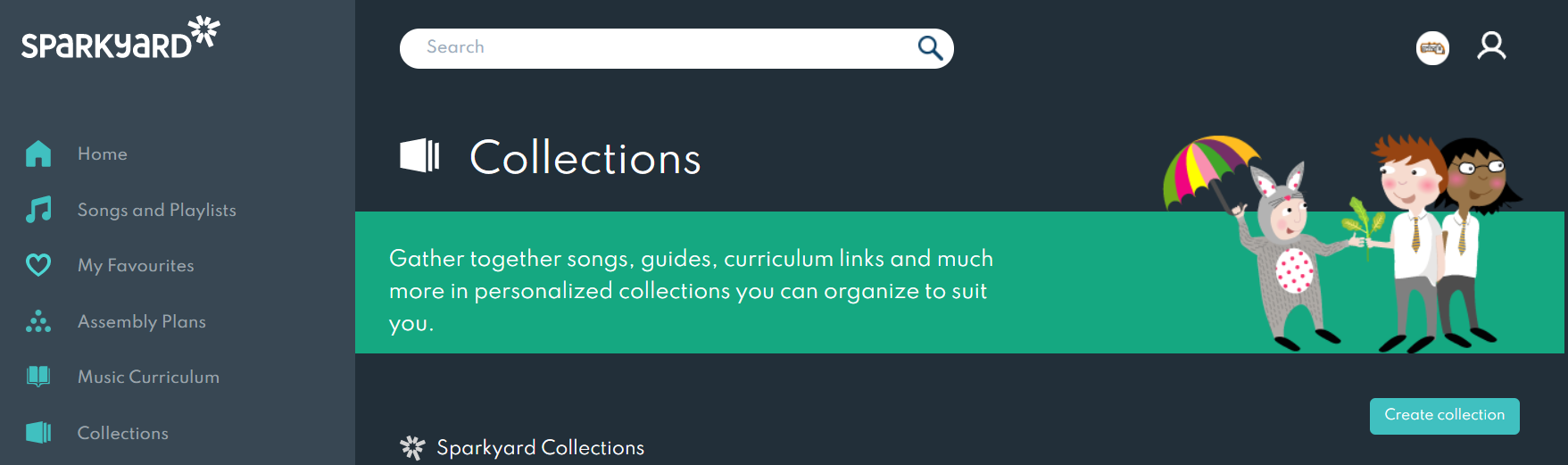Click the heart Favourites icon
Viewport: 1568px width, 465px height.
point(38,265)
